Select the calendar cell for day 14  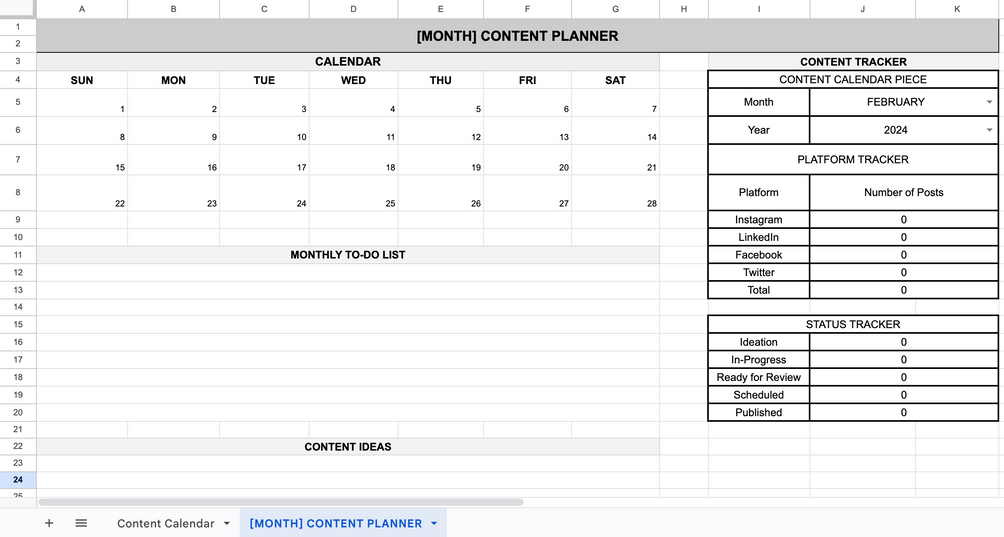(x=615, y=131)
